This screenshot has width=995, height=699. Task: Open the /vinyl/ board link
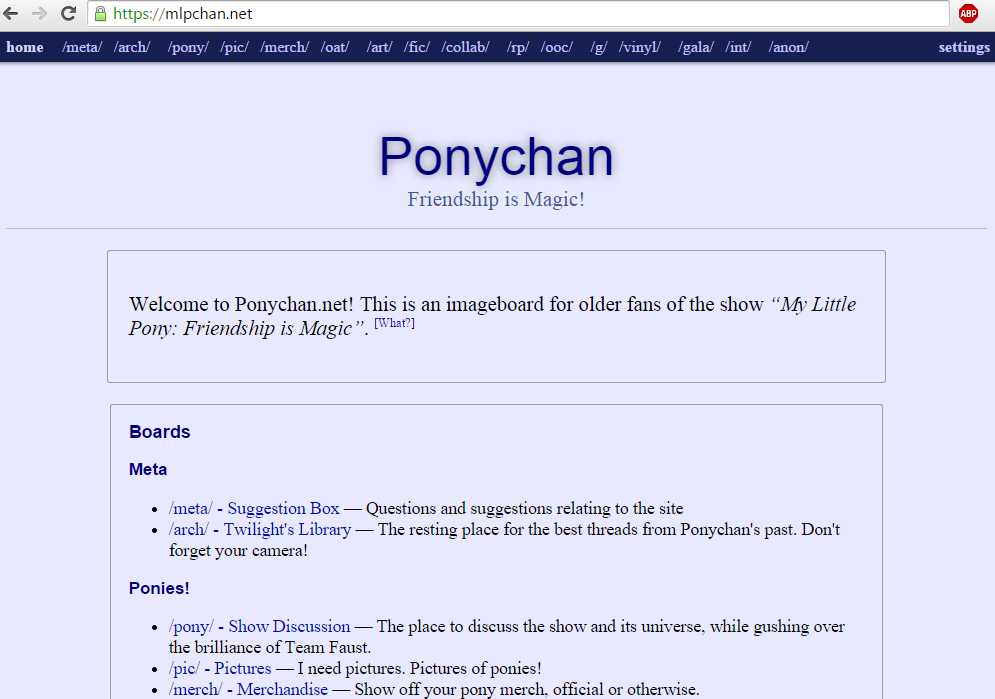(639, 46)
